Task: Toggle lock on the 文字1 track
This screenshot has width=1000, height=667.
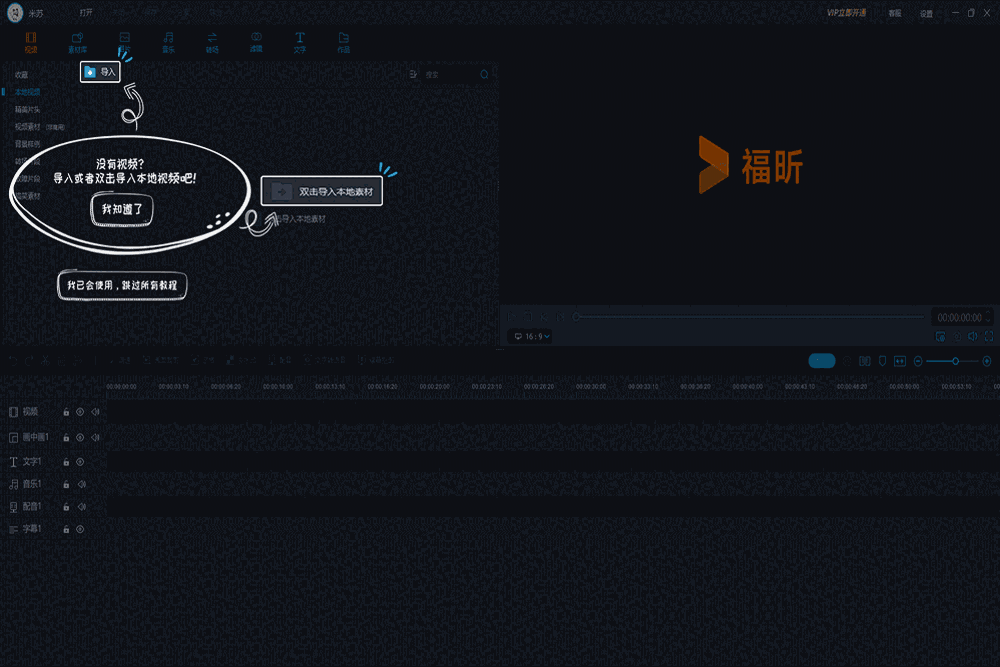Action: (66, 462)
